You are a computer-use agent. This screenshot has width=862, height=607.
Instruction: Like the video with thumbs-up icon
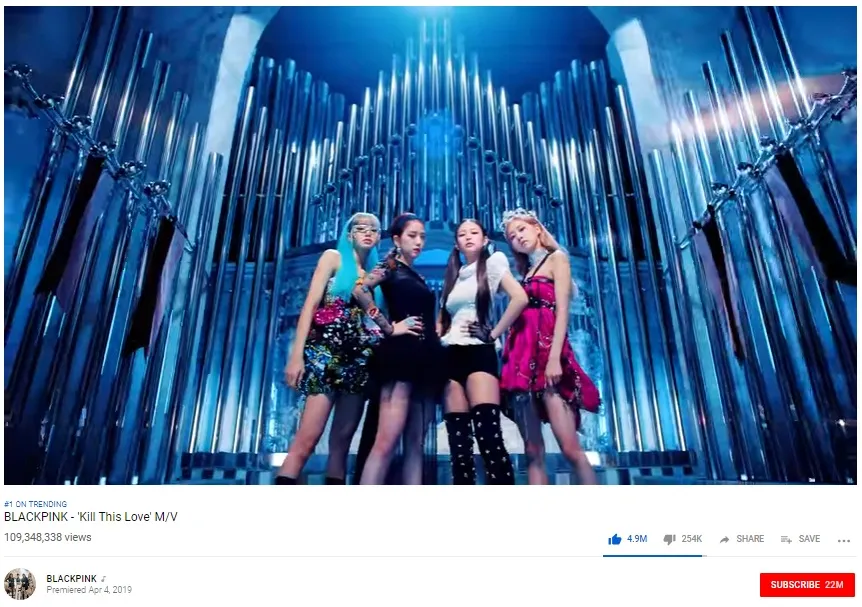[615, 539]
